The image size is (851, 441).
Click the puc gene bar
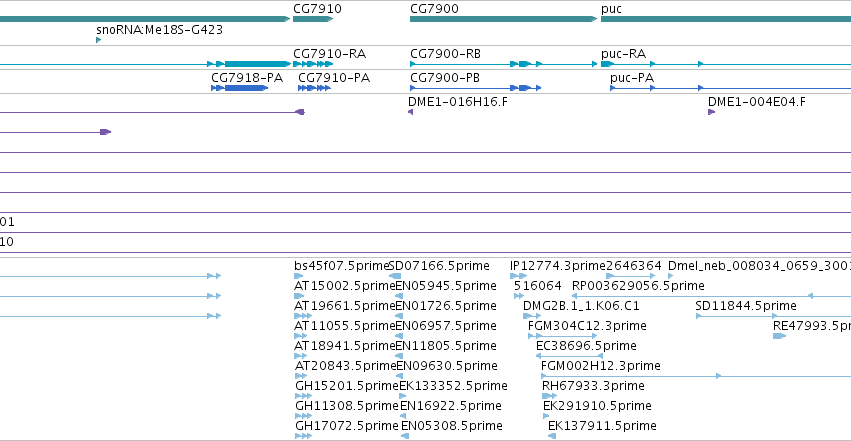pos(726,19)
